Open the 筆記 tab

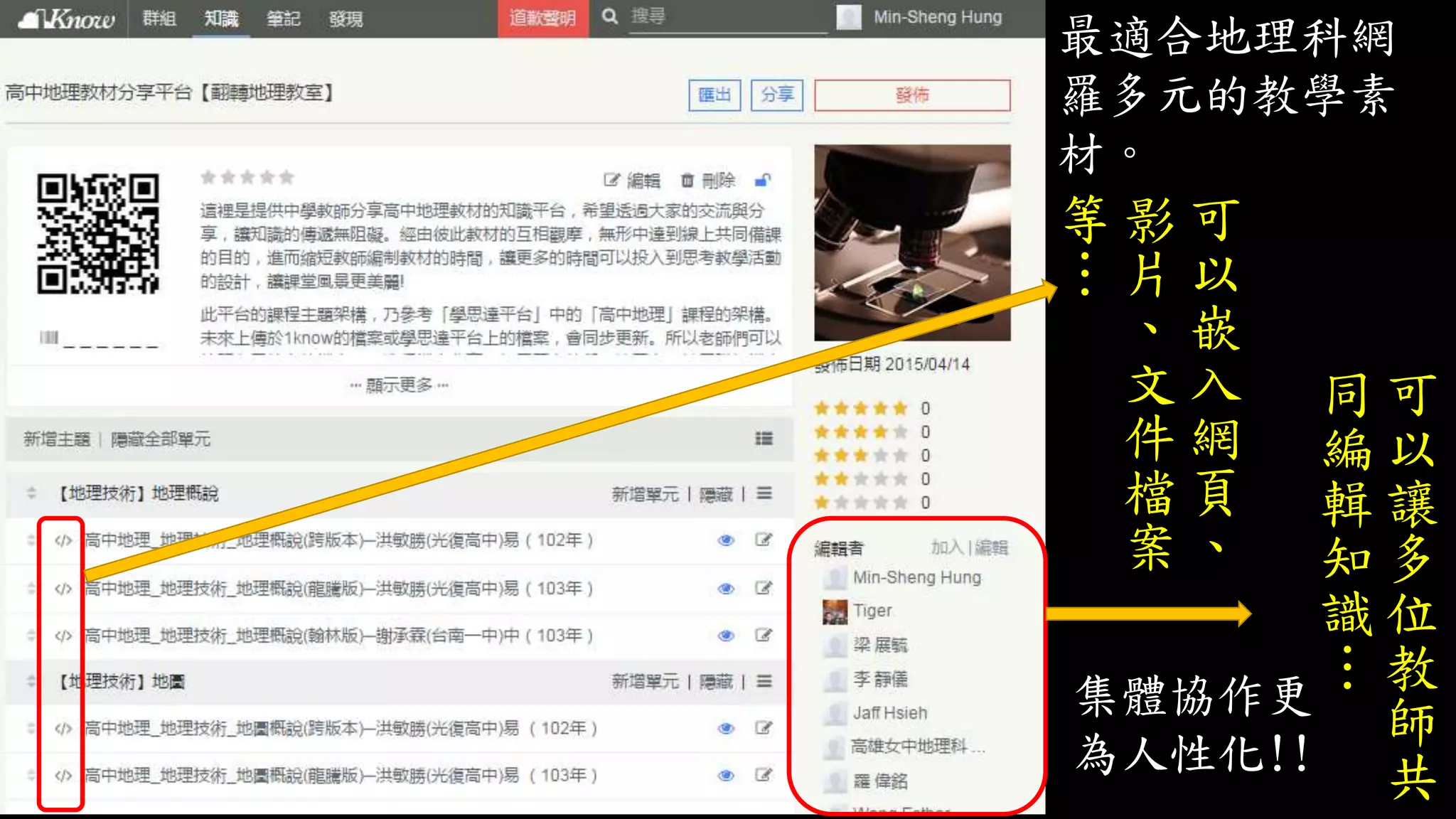pos(283,18)
